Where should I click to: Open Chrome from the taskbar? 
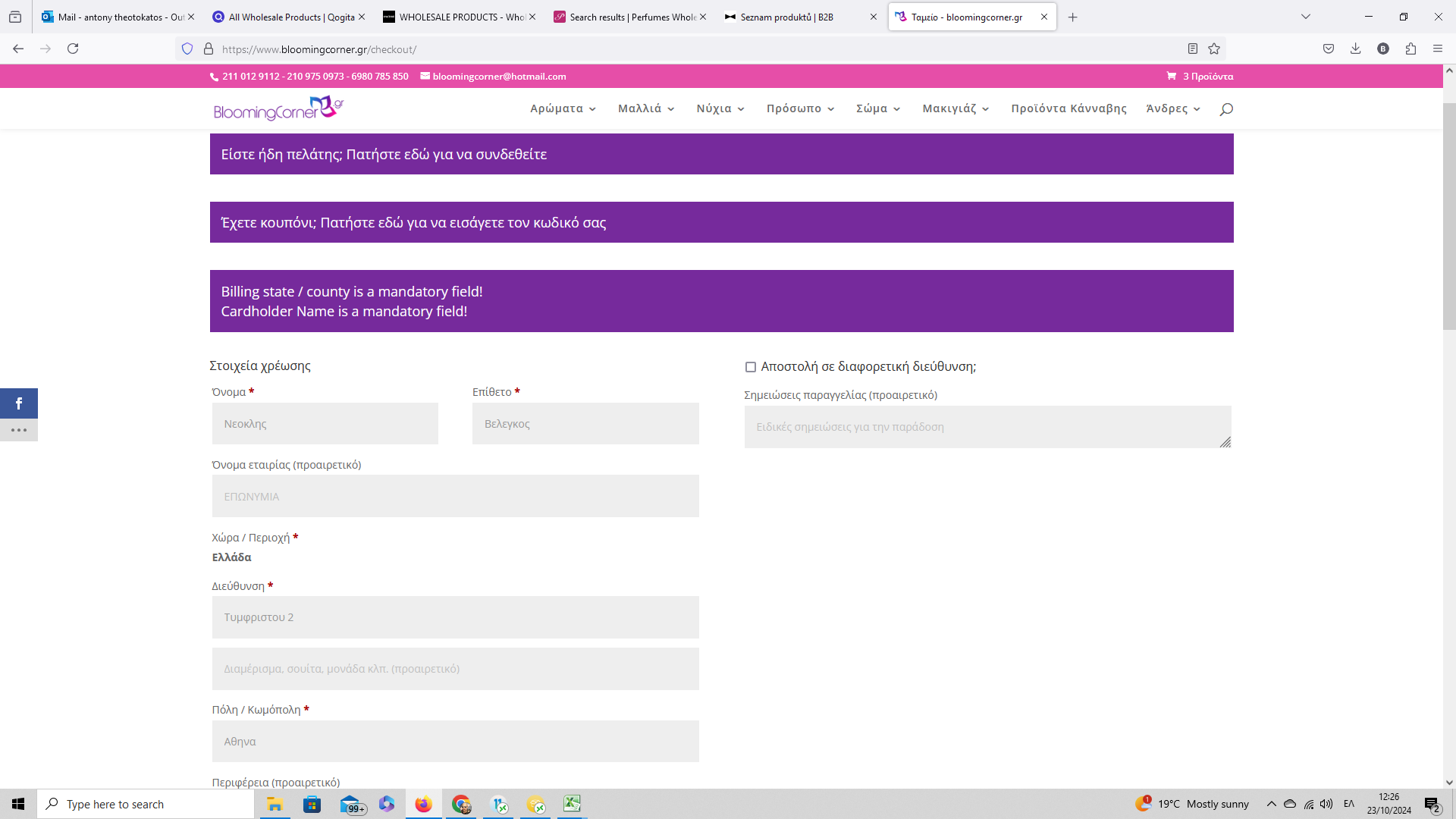461,804
